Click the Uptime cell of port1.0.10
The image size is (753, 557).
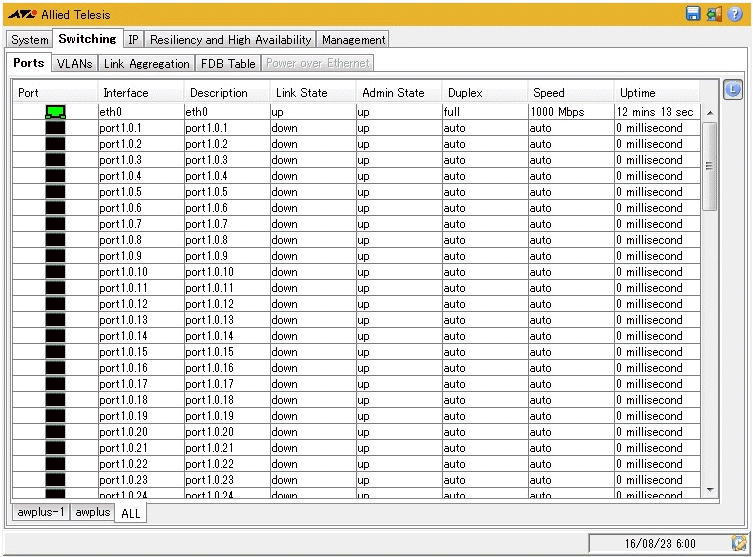coord(657,272)
